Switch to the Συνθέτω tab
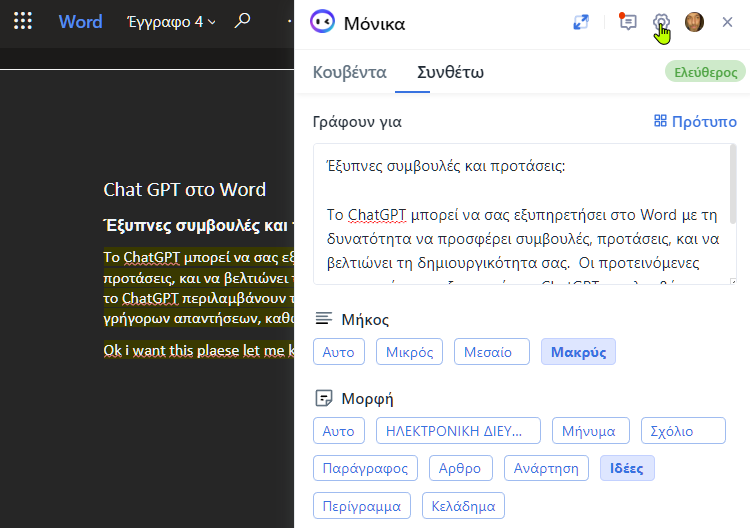The width and height of the screenshot is (750, 528). (450, 72)
